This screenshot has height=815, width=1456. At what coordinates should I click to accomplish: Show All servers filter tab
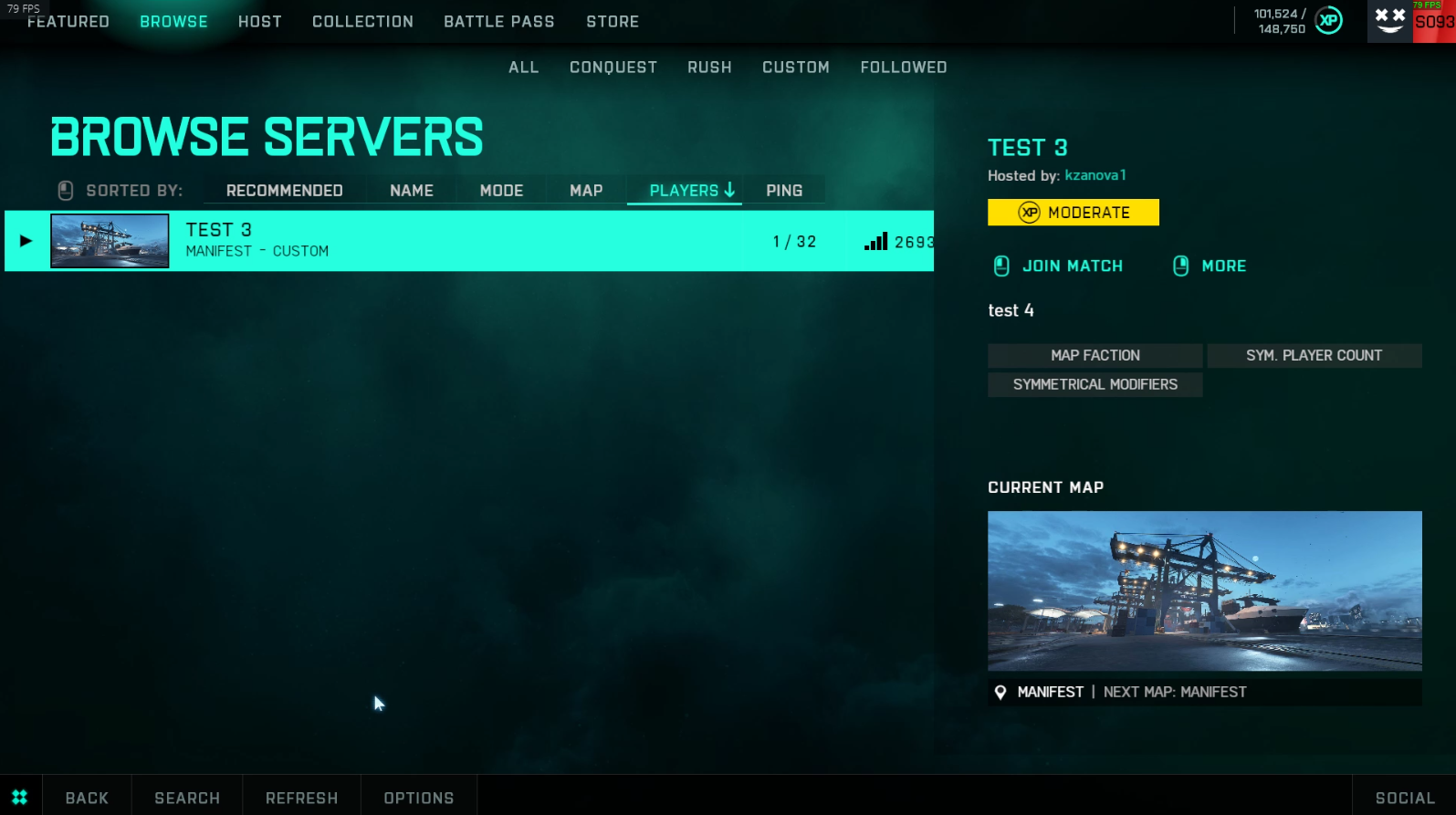coord(524,68)
